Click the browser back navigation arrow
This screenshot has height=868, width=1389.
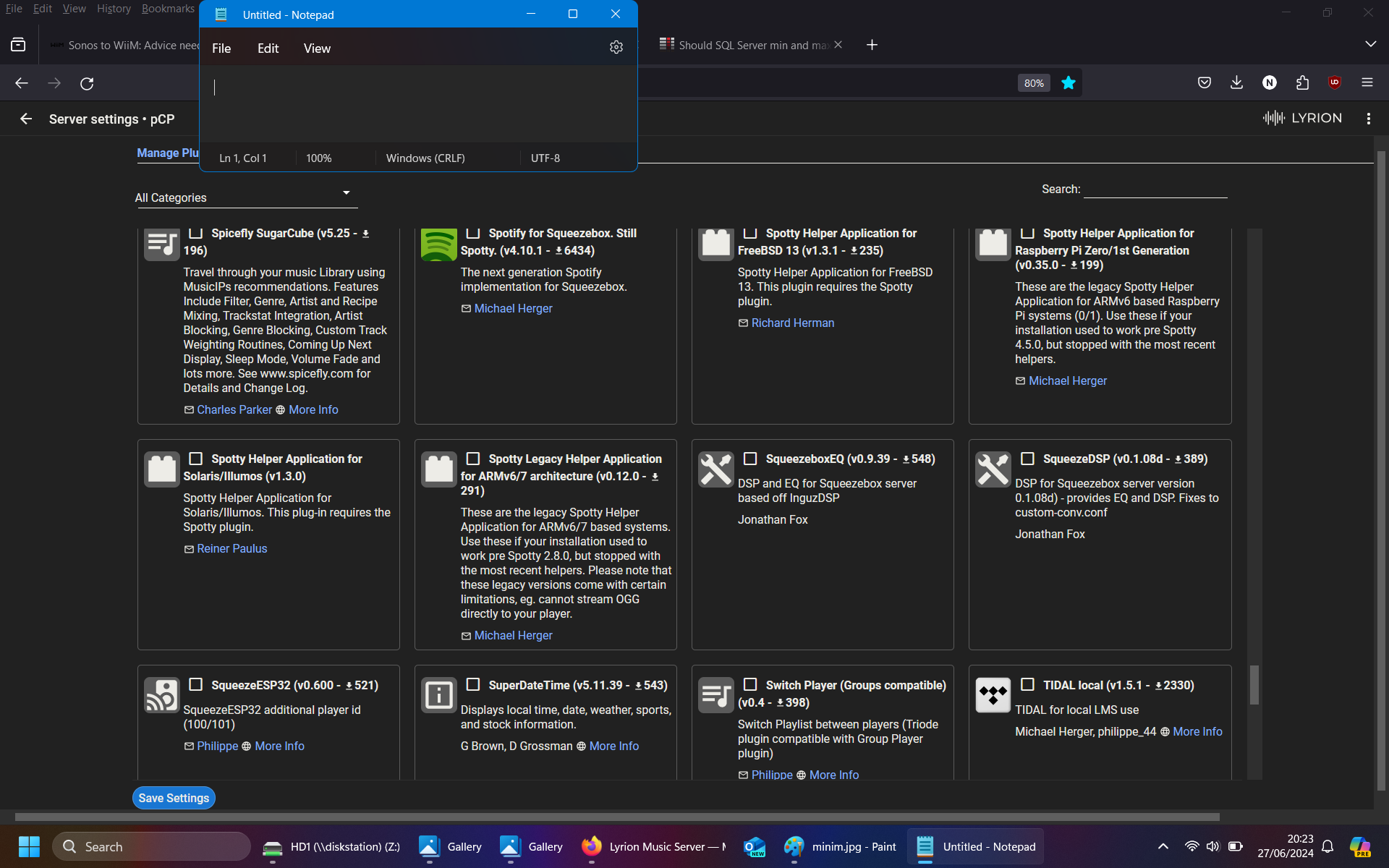[x=22, y=83]
